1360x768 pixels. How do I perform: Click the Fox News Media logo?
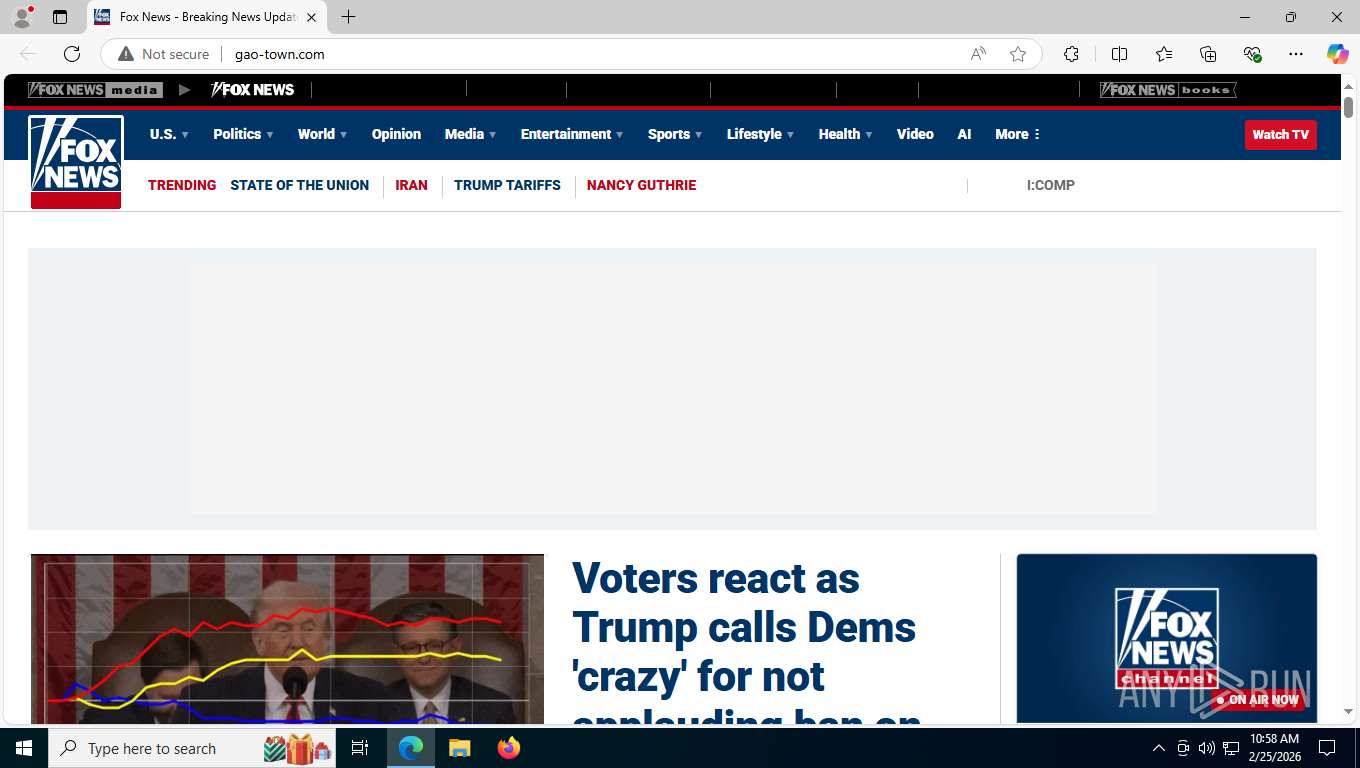tap(95, 90)
